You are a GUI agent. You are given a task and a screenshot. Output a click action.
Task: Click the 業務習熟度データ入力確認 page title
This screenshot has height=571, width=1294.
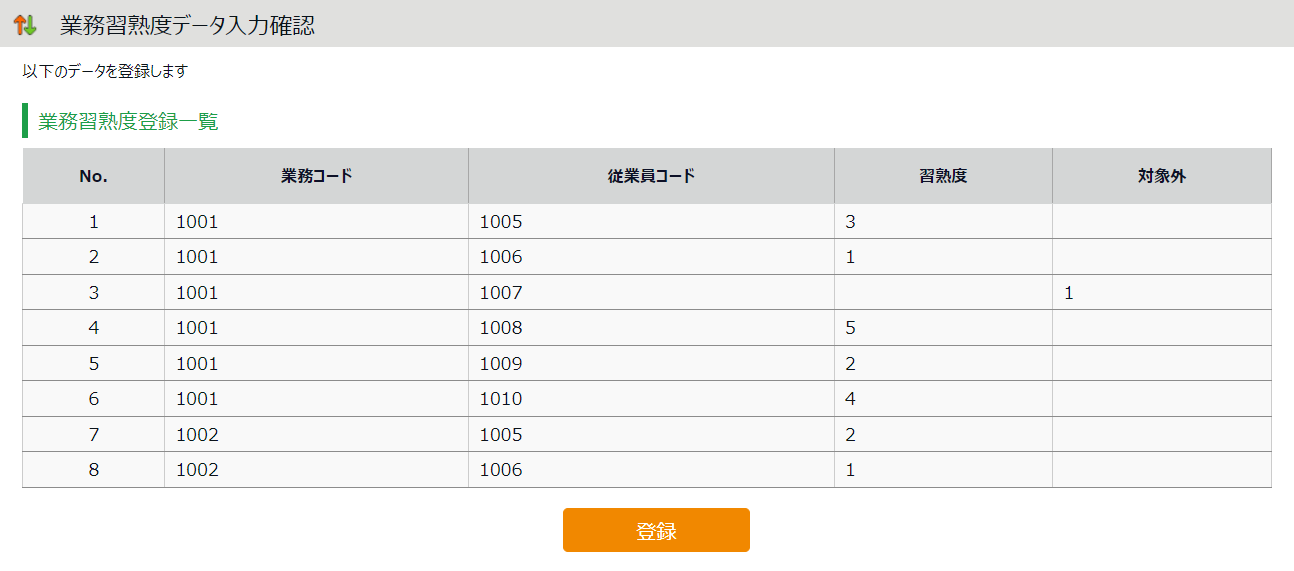pyautogui.click(x=187, y=25)
